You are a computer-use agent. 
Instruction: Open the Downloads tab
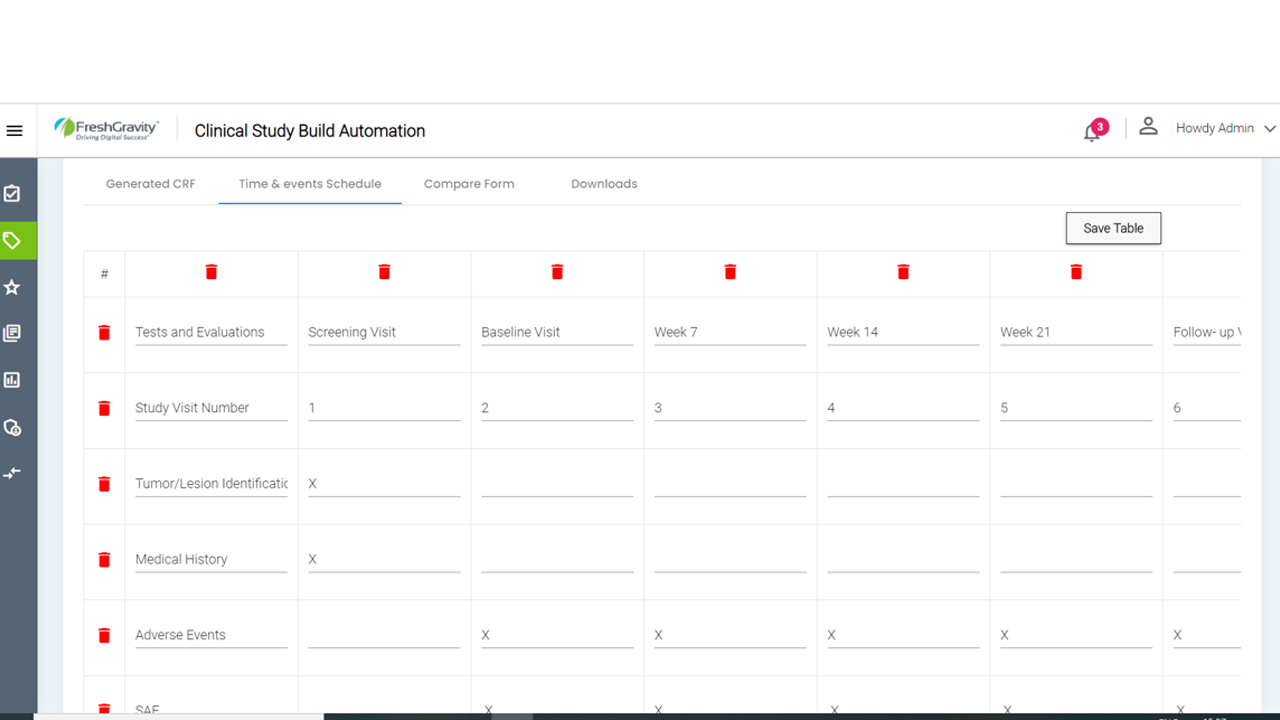(x=604, y=184)
